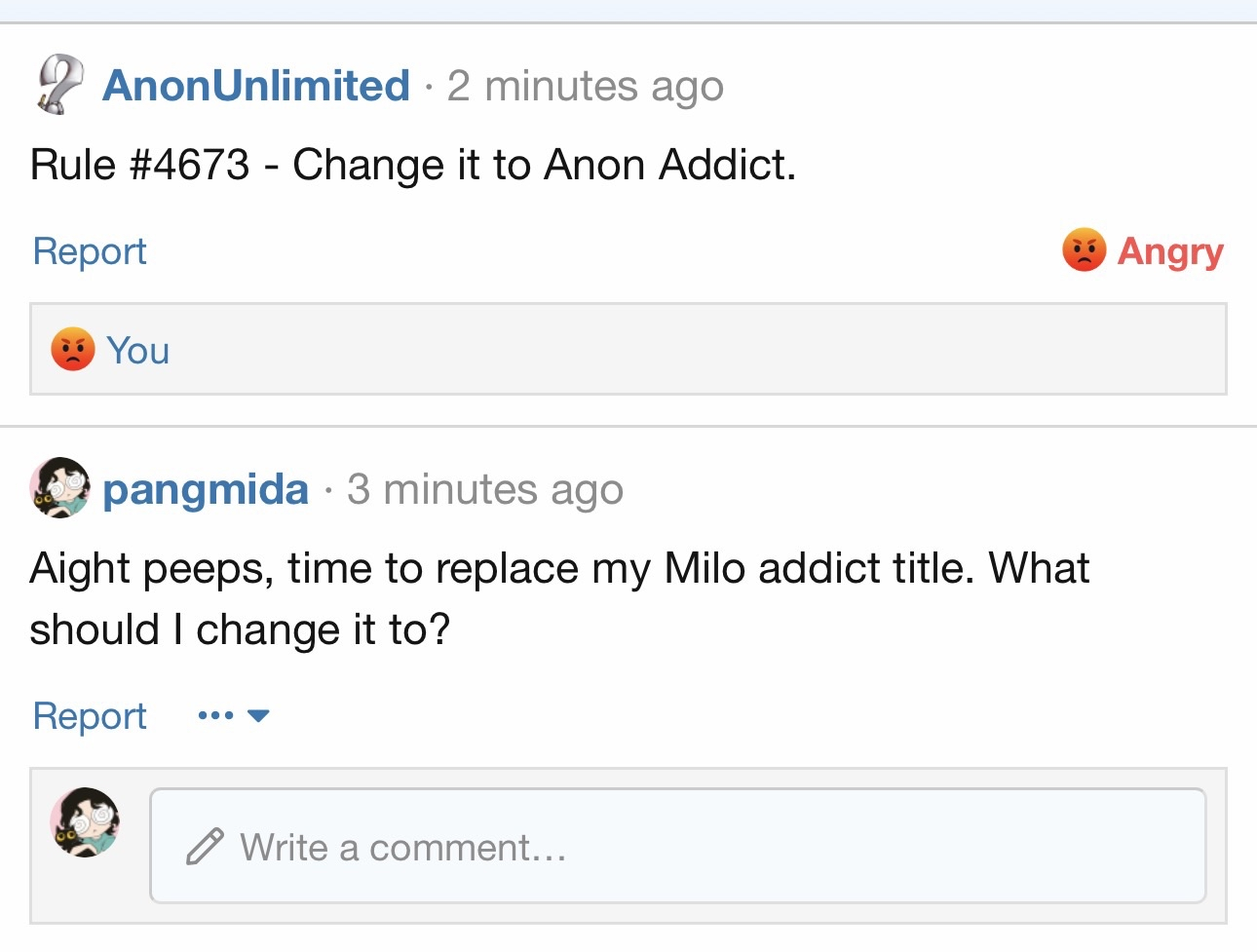
Task: Toggle off the red Angry reaction text
Action: 1169,251
